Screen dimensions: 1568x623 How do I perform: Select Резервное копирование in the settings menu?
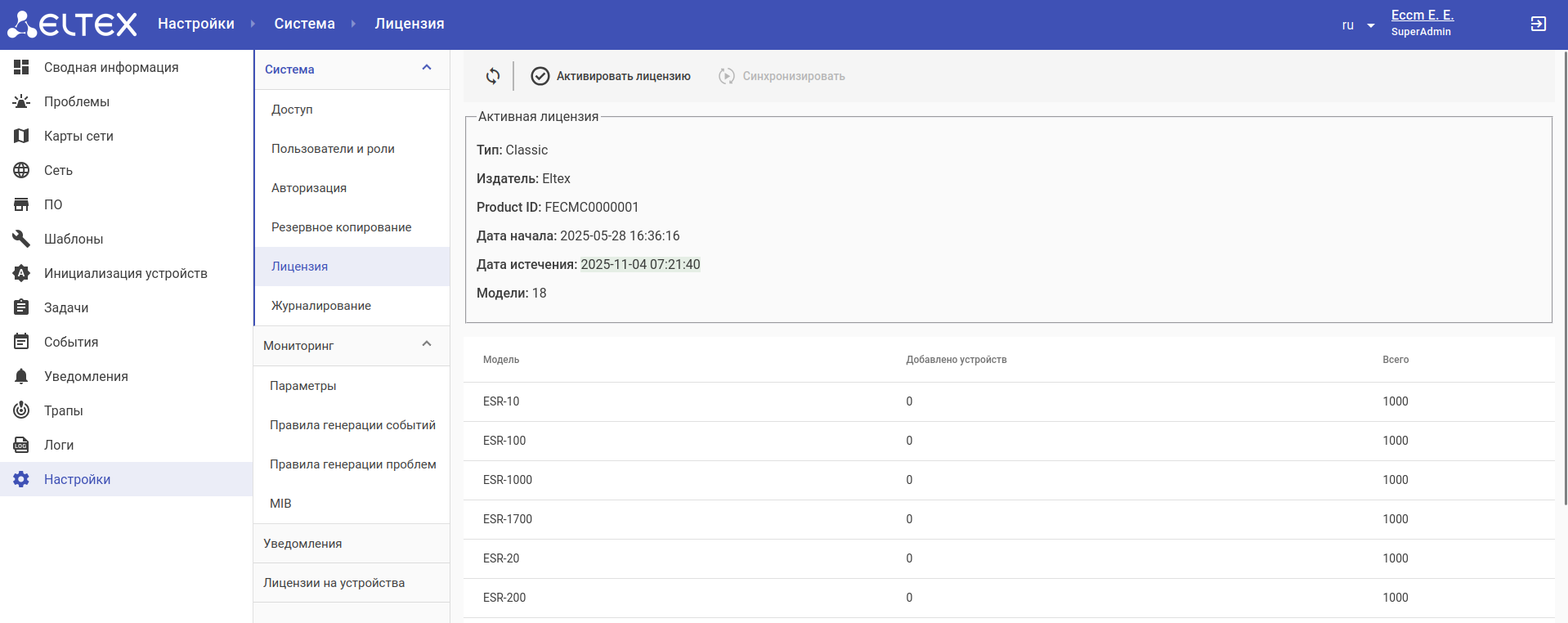pos(341,227)
